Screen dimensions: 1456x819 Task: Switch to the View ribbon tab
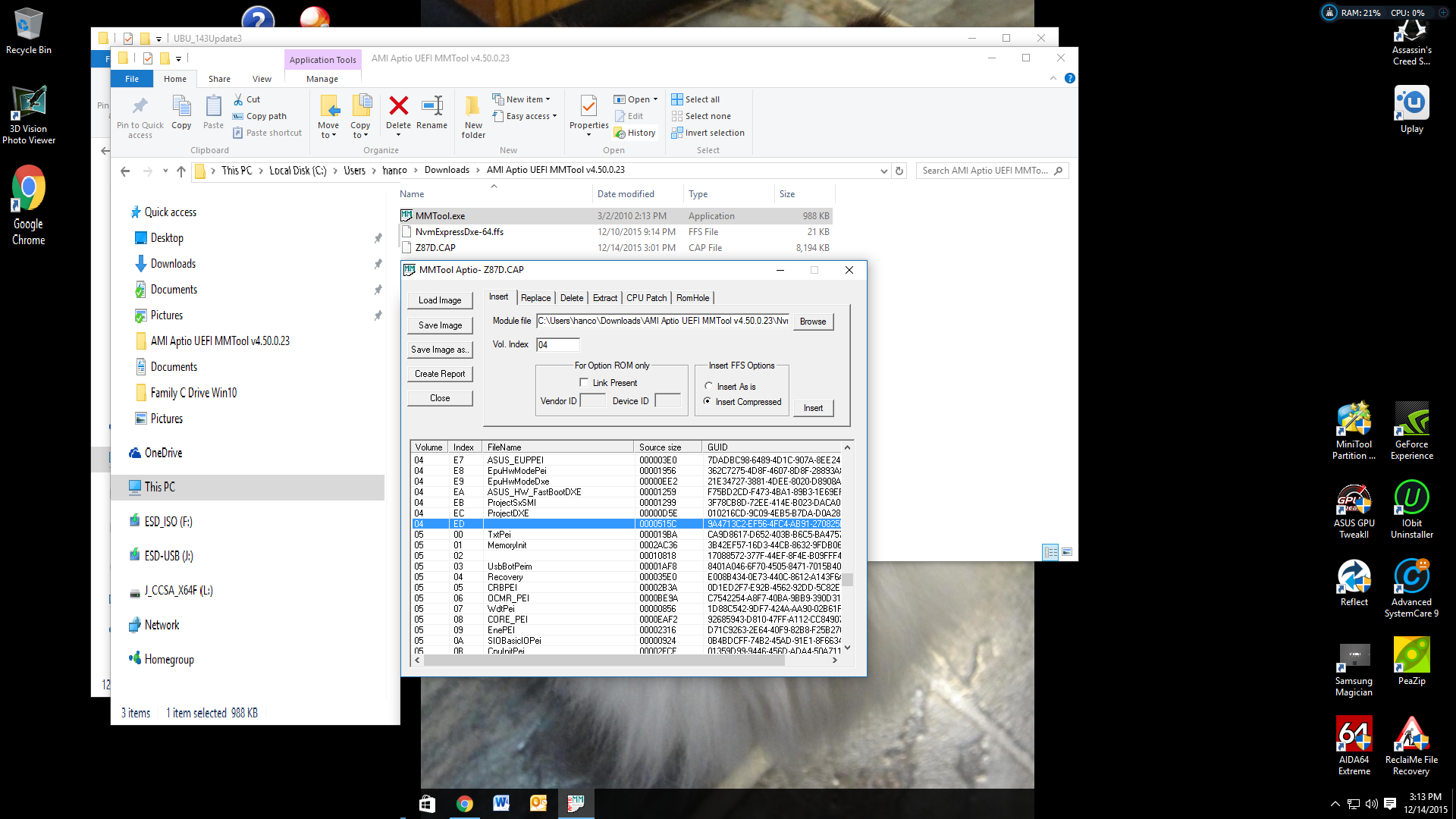[x=262, y=79]
